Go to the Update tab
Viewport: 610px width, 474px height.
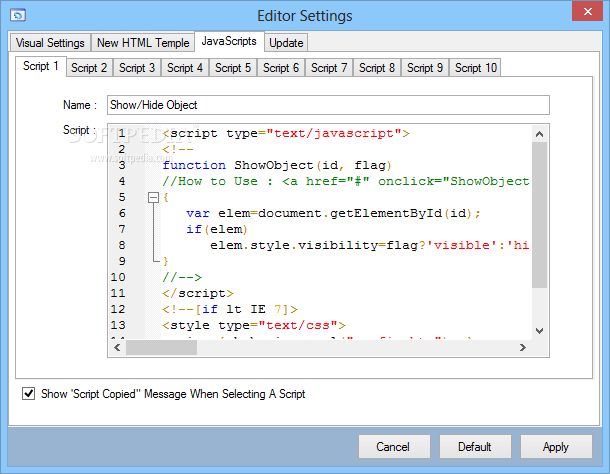286,42
